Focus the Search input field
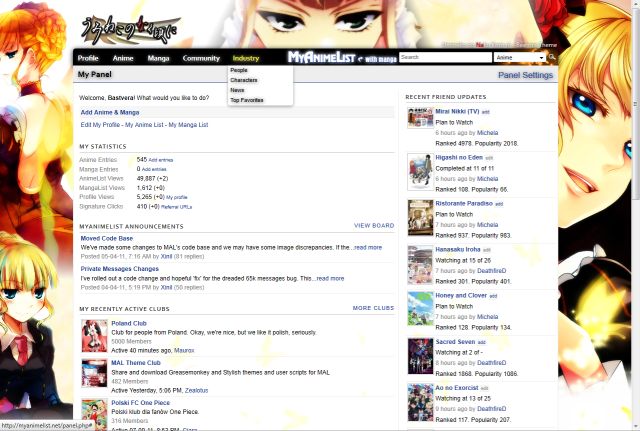The width and height of the screenshot is (640, 431). [x=445, y=57]
